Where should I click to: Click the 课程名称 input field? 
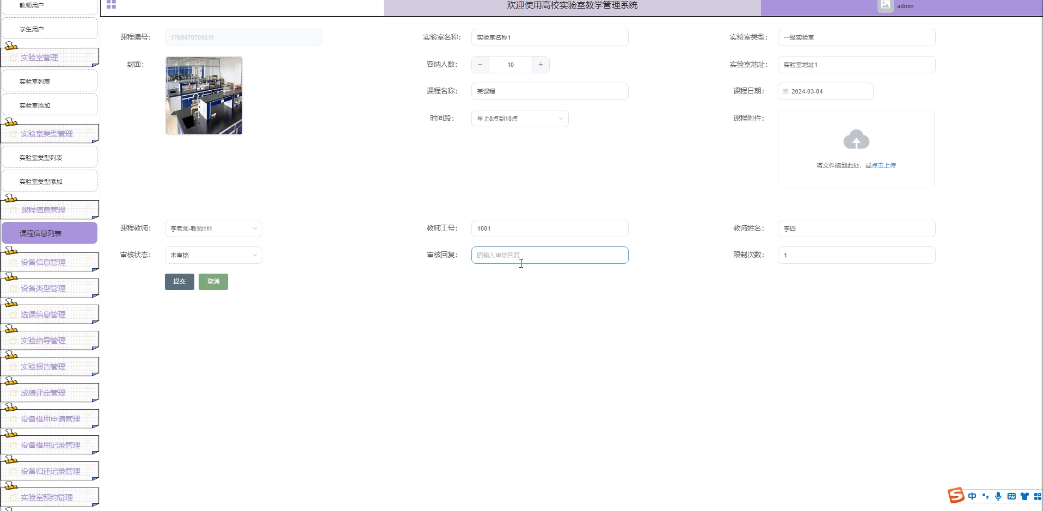click(x=549, y=91)
